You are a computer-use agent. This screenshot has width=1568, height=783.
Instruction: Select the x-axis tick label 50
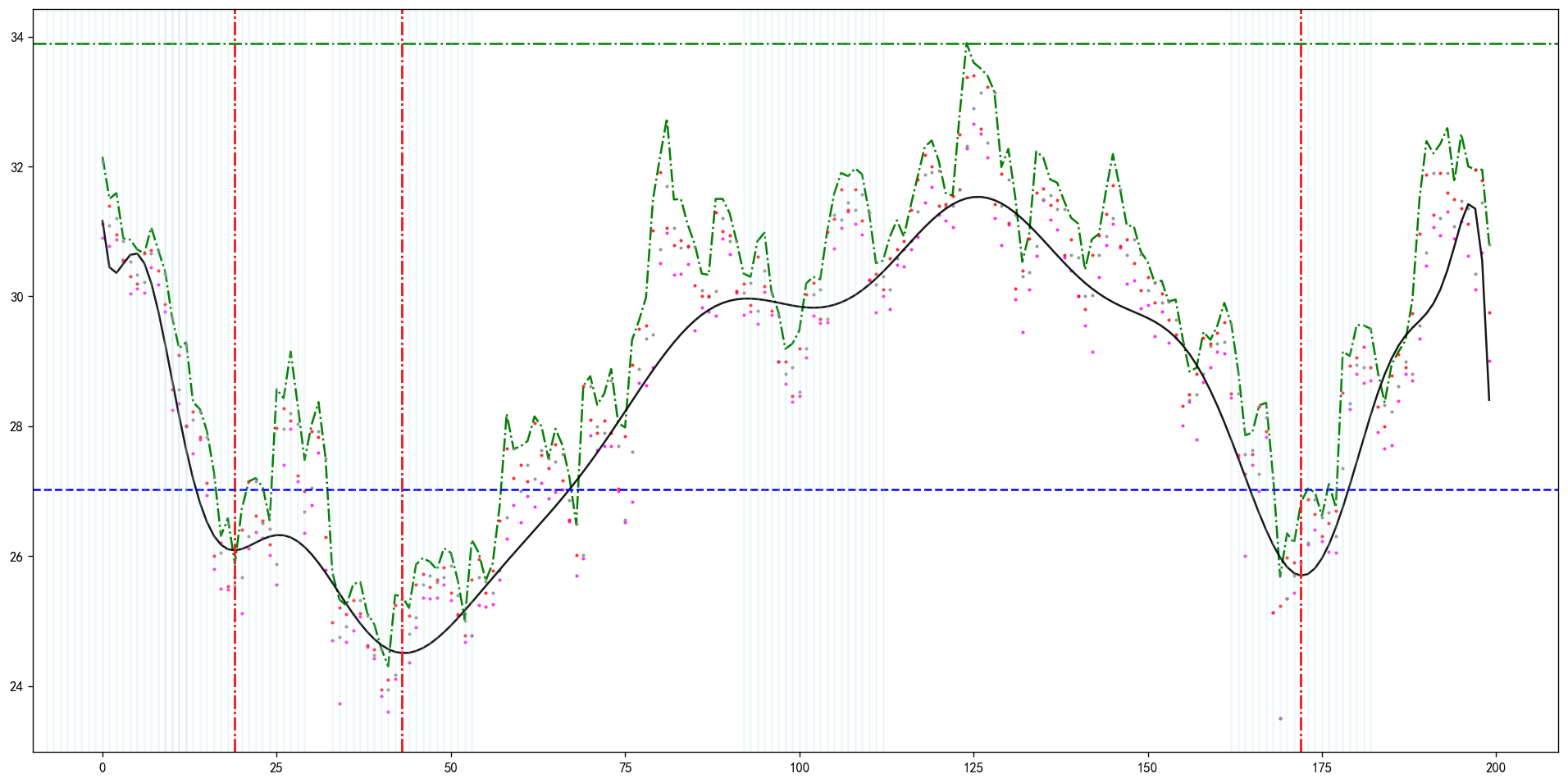coord(451,768)
